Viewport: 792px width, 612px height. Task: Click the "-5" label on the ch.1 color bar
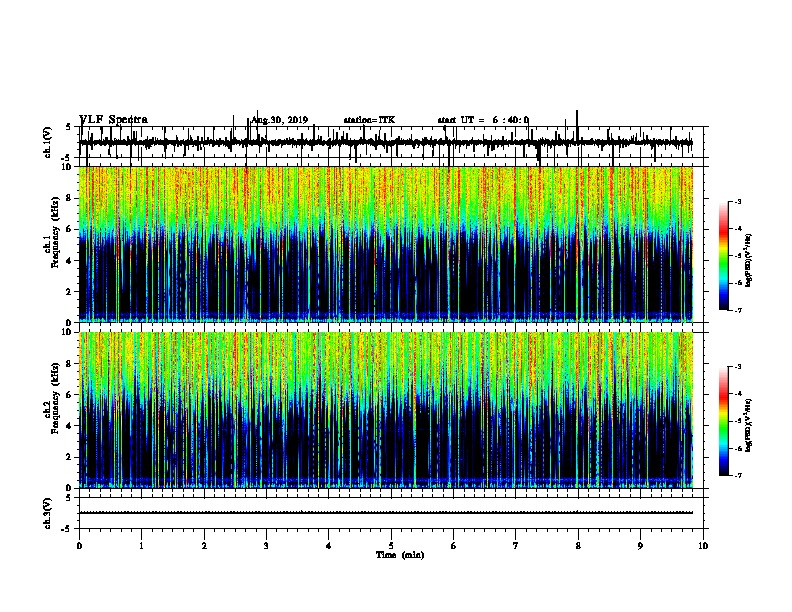[x=738, y=256]
